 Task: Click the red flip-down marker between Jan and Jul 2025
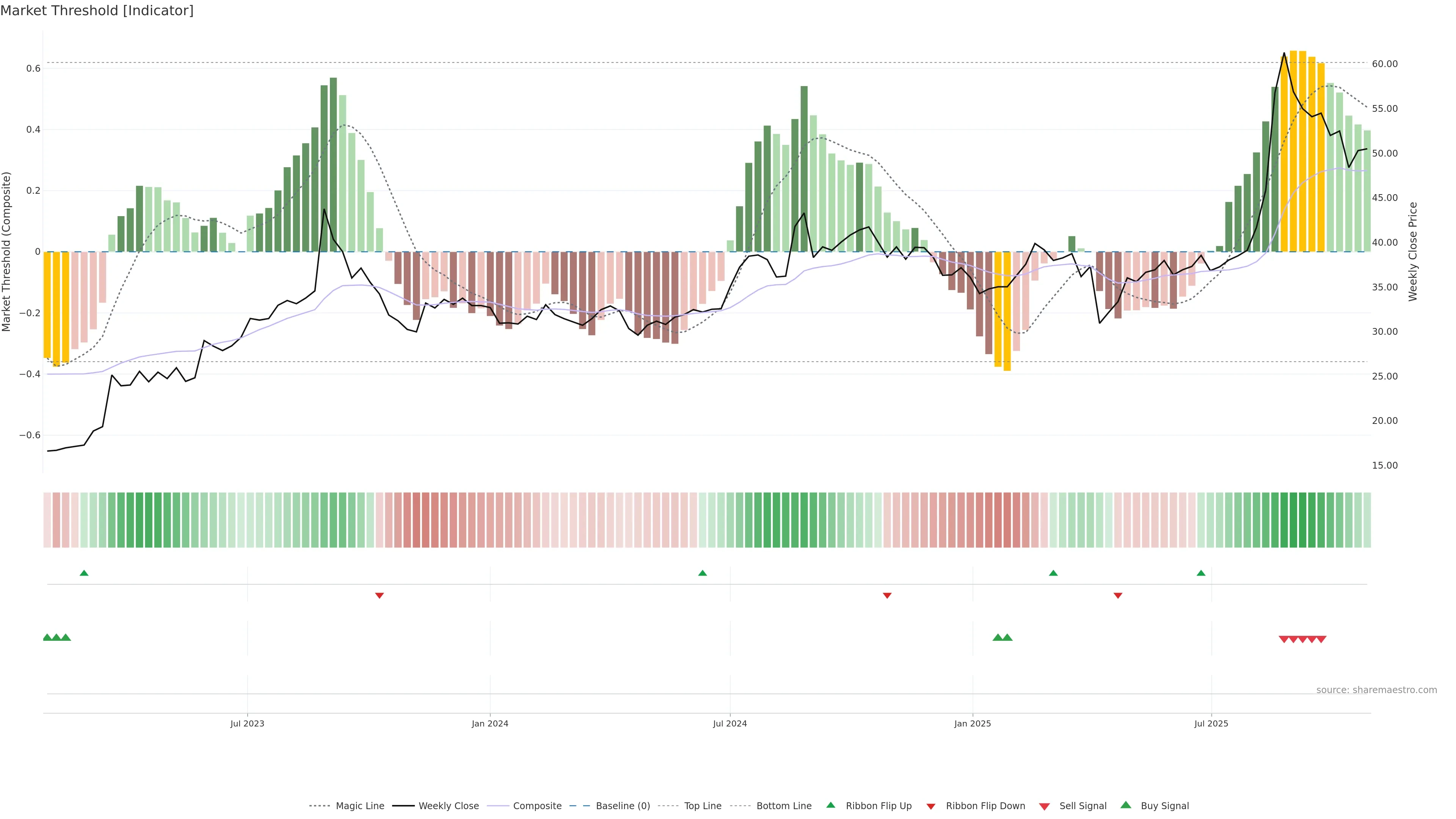point(1117,596)
